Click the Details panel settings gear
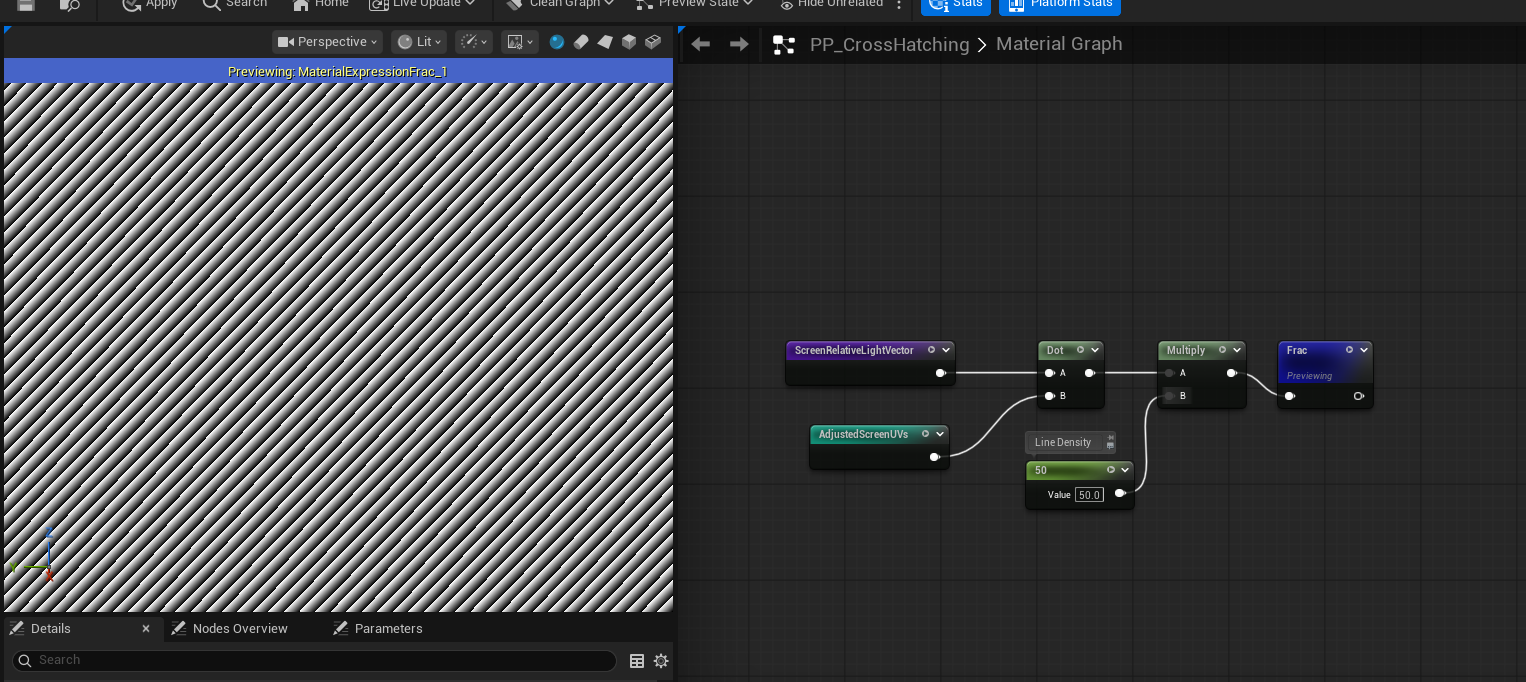Image resolution: width=1526 pixels, height=682 pixels. coord(660,660)
